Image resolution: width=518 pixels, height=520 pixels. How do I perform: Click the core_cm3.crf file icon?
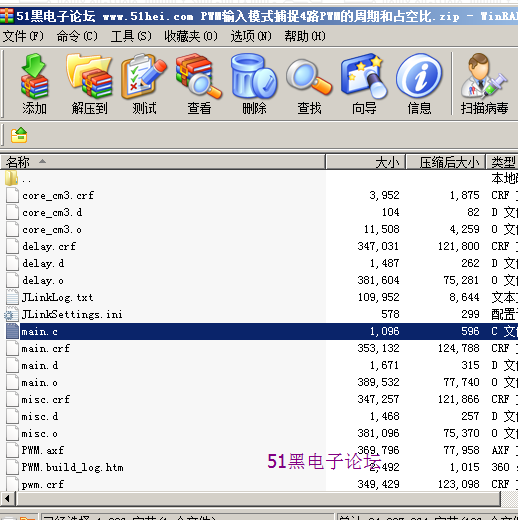pyautogui.click(x=12, y=195)
